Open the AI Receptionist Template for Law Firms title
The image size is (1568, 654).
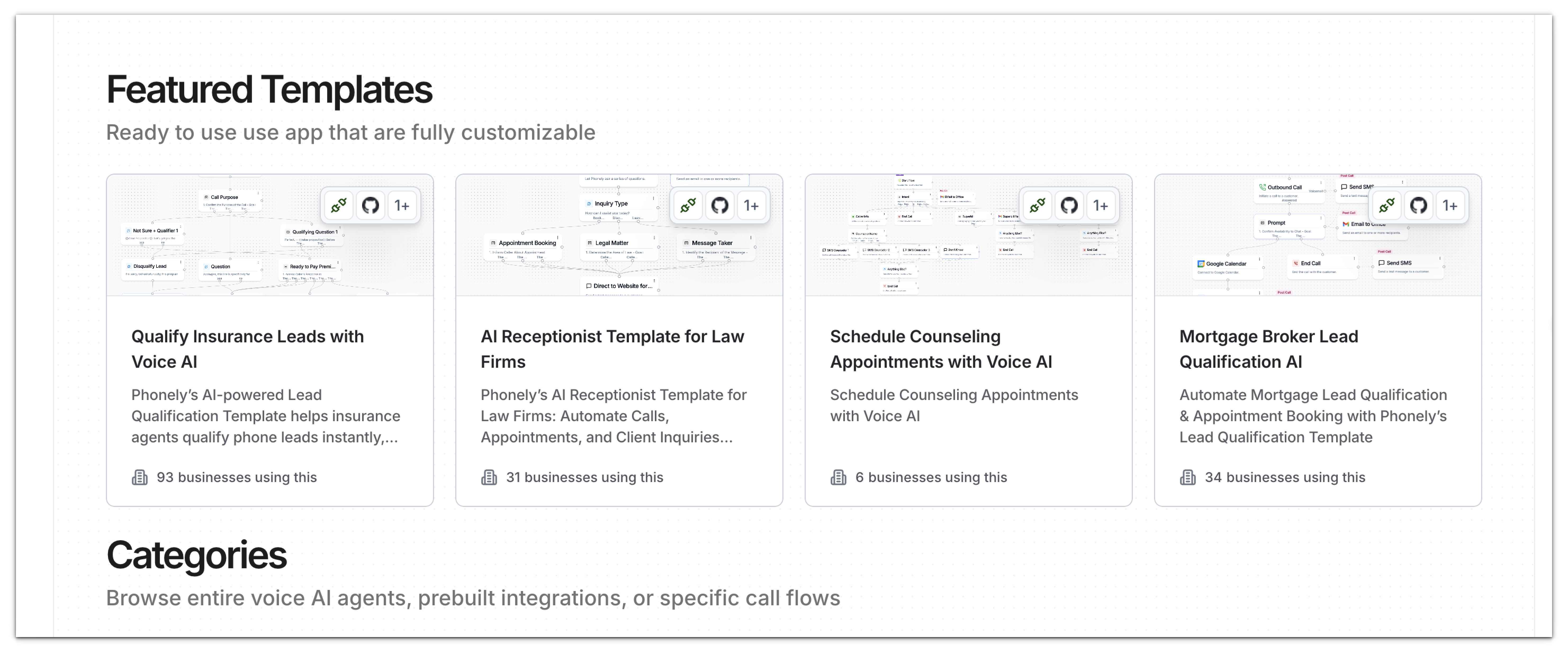[612, 349]
